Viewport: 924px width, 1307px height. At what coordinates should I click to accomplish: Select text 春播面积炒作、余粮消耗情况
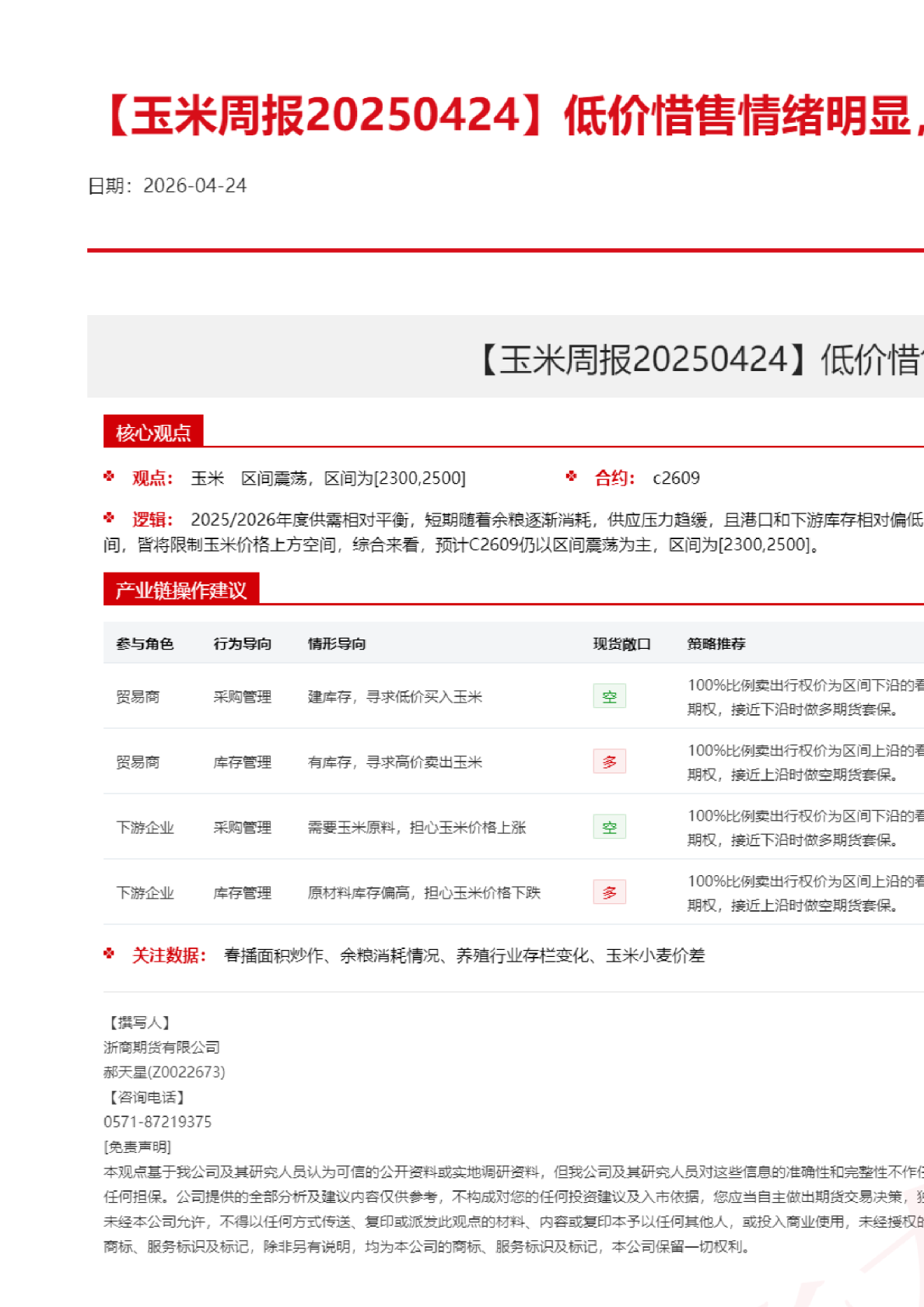point(331,955)
